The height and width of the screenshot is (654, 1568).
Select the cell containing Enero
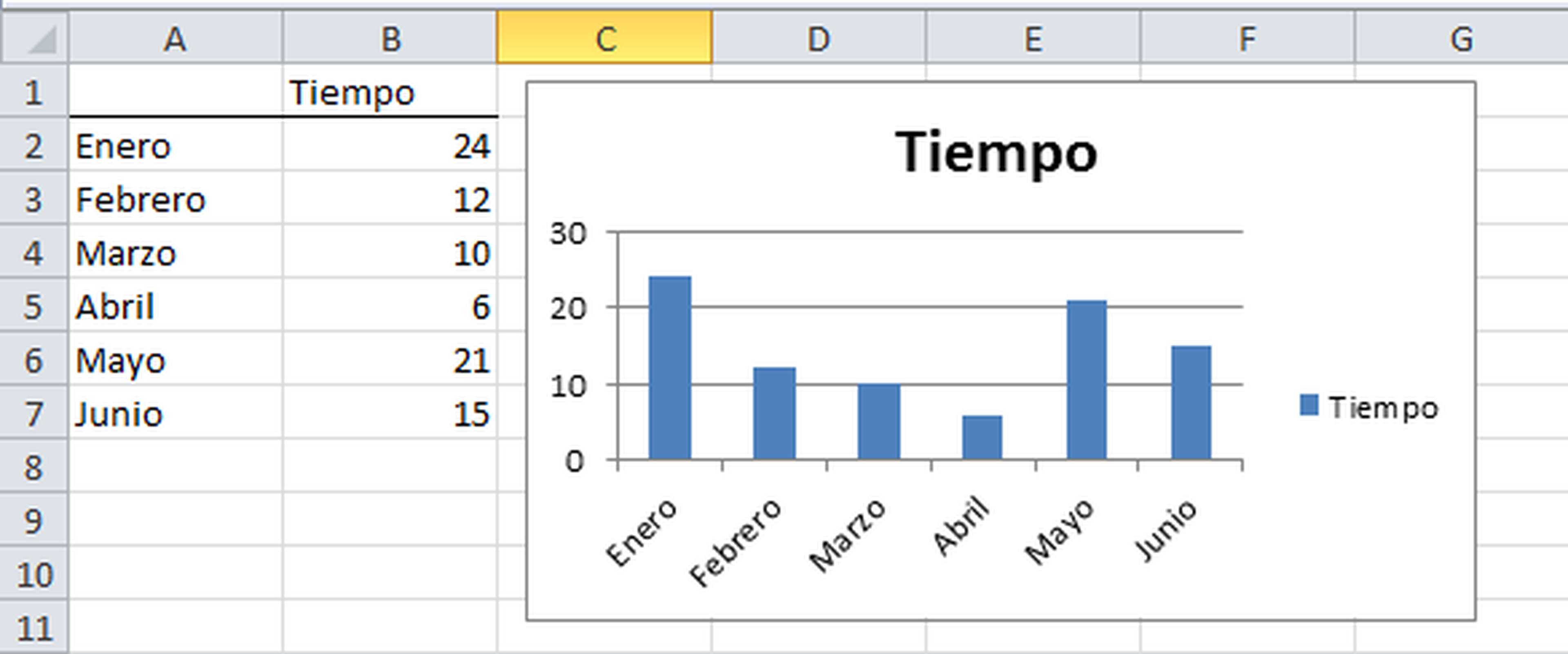point(175,147)
